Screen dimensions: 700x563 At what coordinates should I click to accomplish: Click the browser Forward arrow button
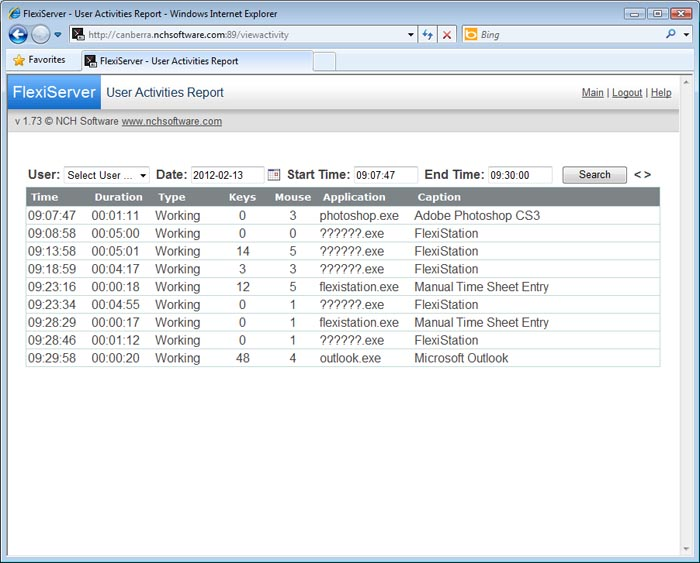click(41, 34)
